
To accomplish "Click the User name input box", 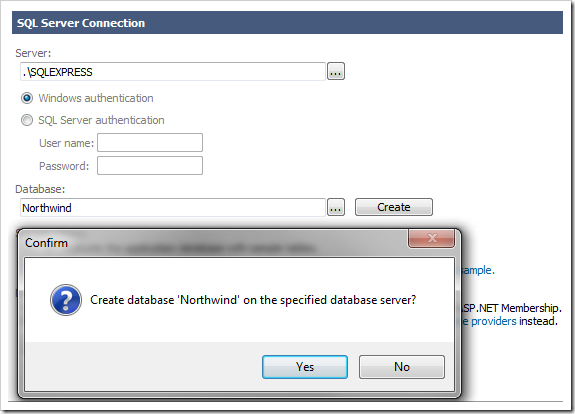I will pos(150,143).
